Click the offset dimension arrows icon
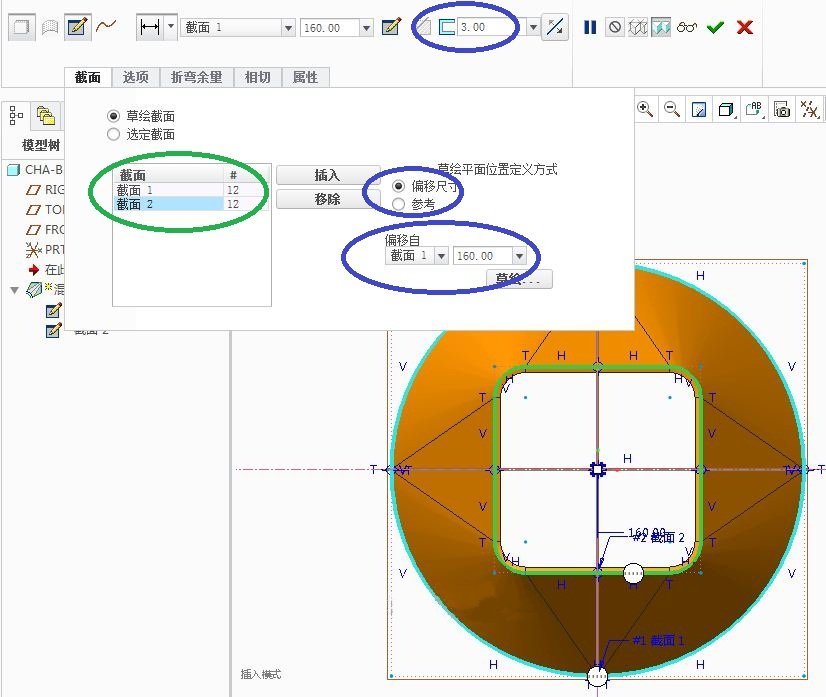 (x=150, y=27)
